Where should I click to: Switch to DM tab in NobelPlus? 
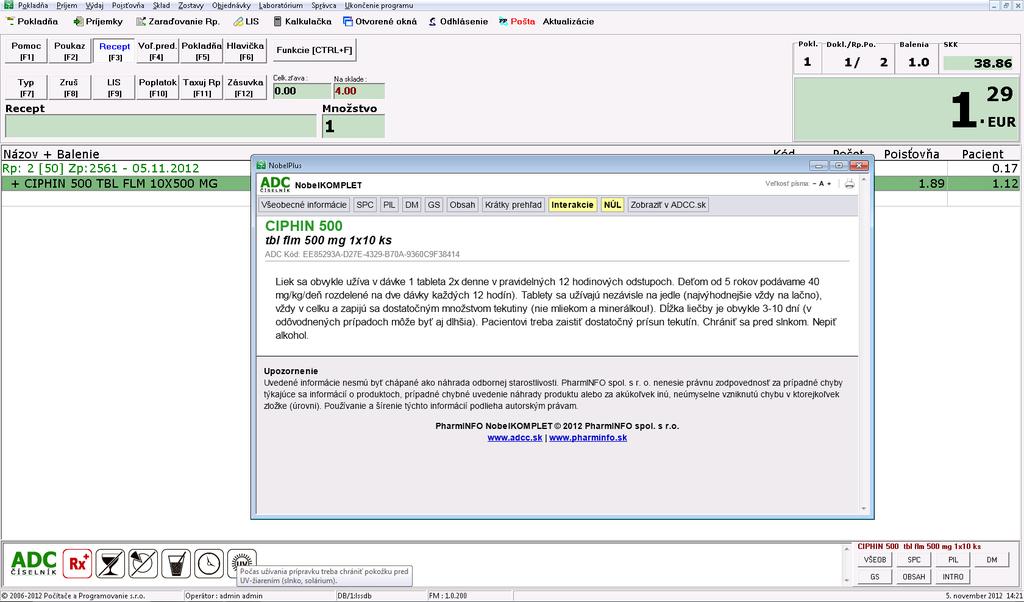coord(411,205)
